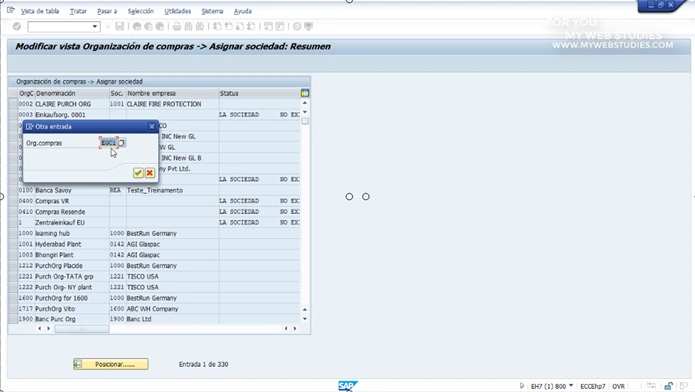Click 'OVR' in status bar
695x392 pixels.
point(618,386)
